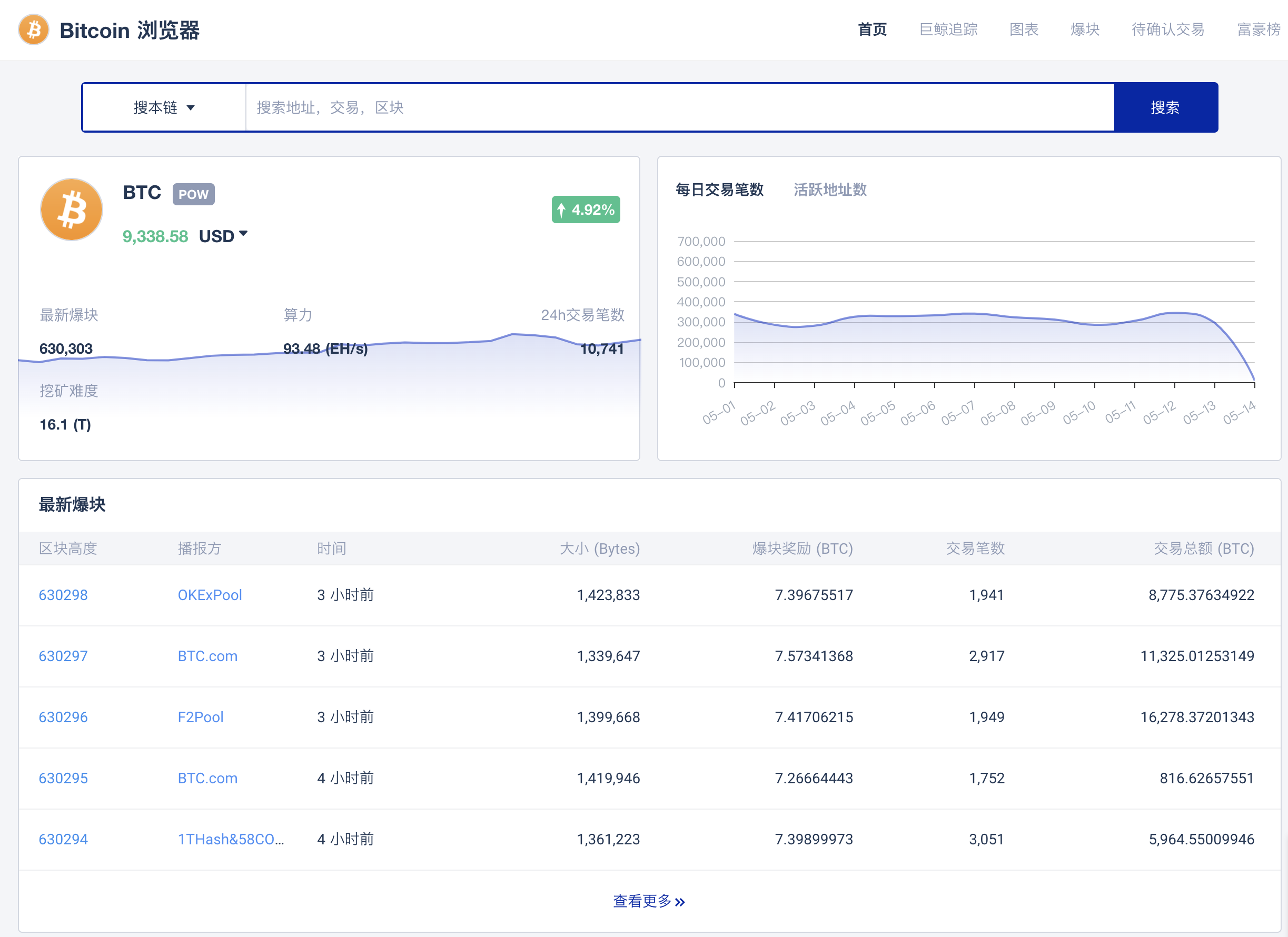Image resolution: width=1288 pixels, height=937 pixels.
Task: Click the Bitcoin 浏览器 site title
Action: click(x=130, y=30)
